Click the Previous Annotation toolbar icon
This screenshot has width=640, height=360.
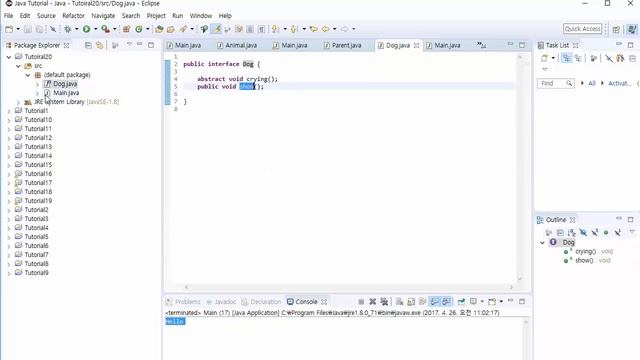(x=294, y=29)
